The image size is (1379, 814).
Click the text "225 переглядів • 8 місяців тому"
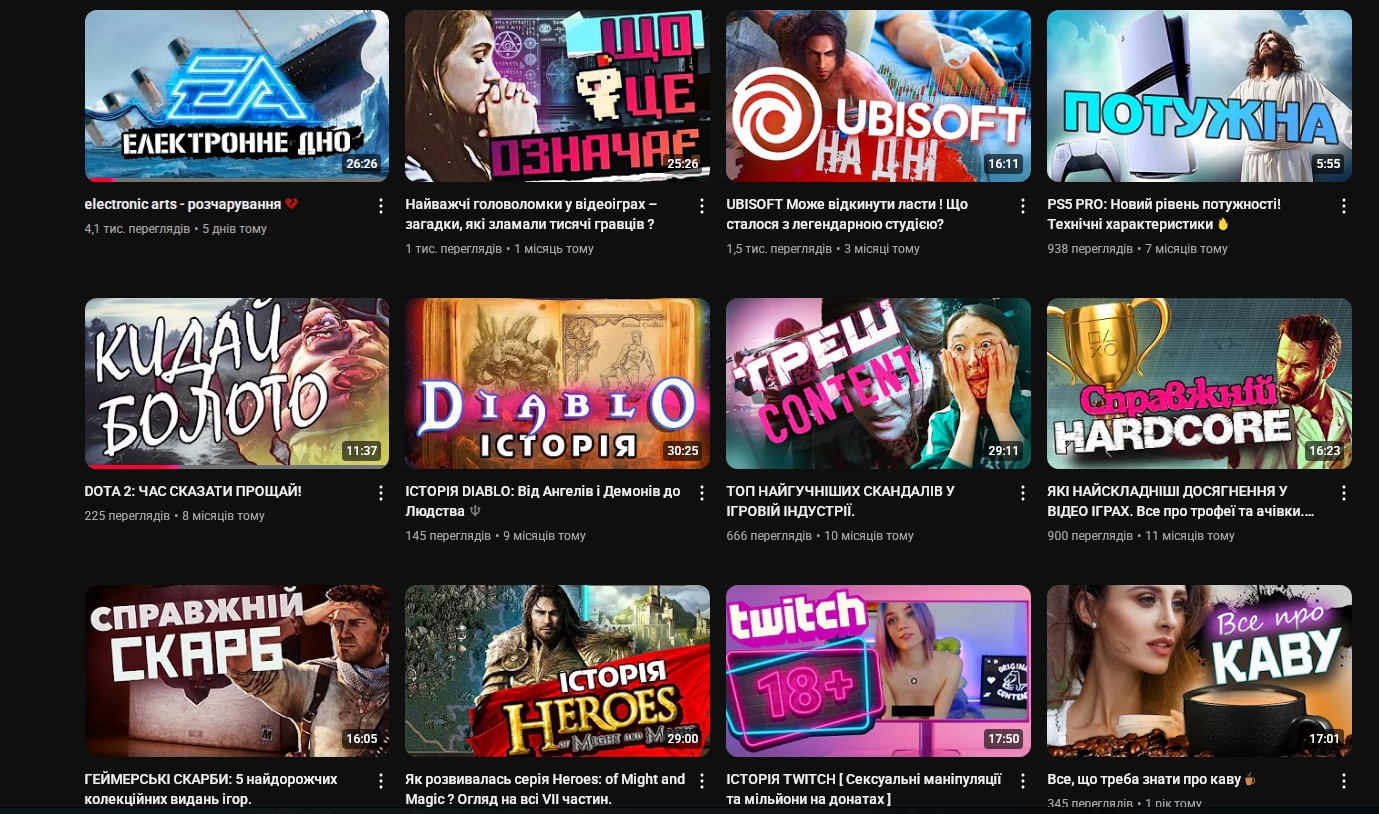point(175,516)
